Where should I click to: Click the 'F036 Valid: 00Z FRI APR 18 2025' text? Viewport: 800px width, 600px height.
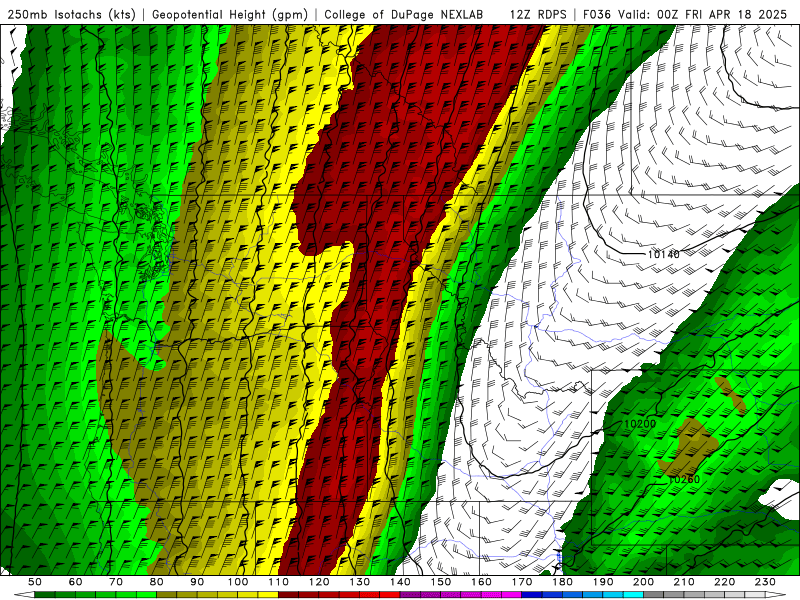[x=685, y=14]
